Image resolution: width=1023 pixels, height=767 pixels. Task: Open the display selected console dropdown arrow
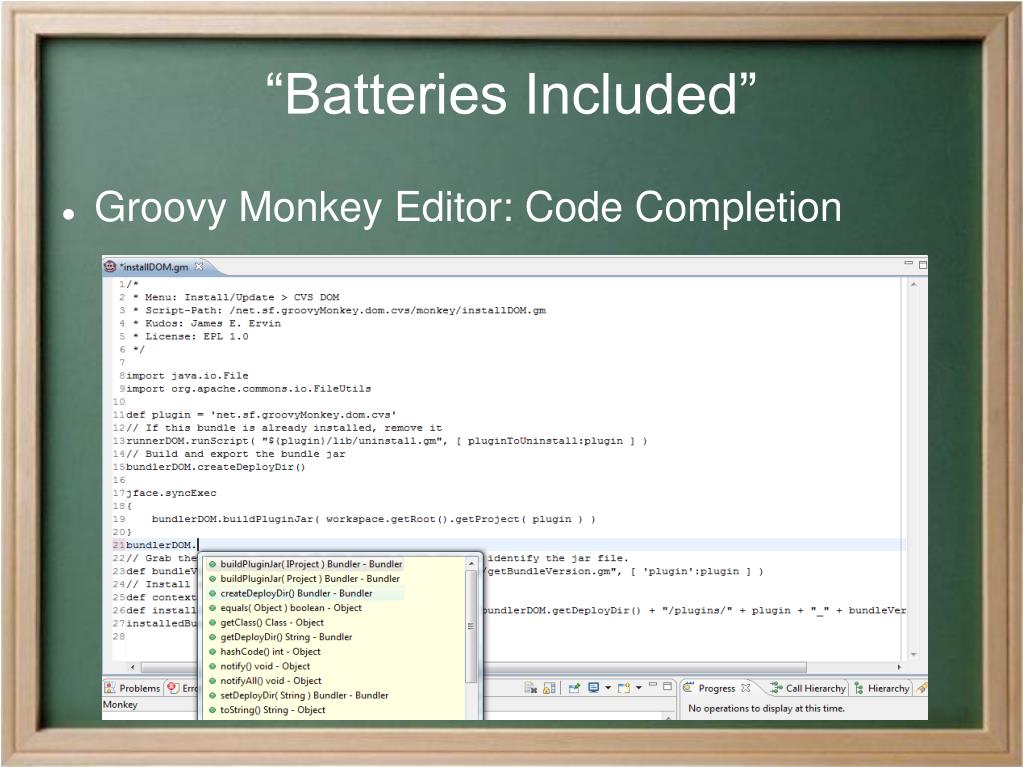(608, 687)
